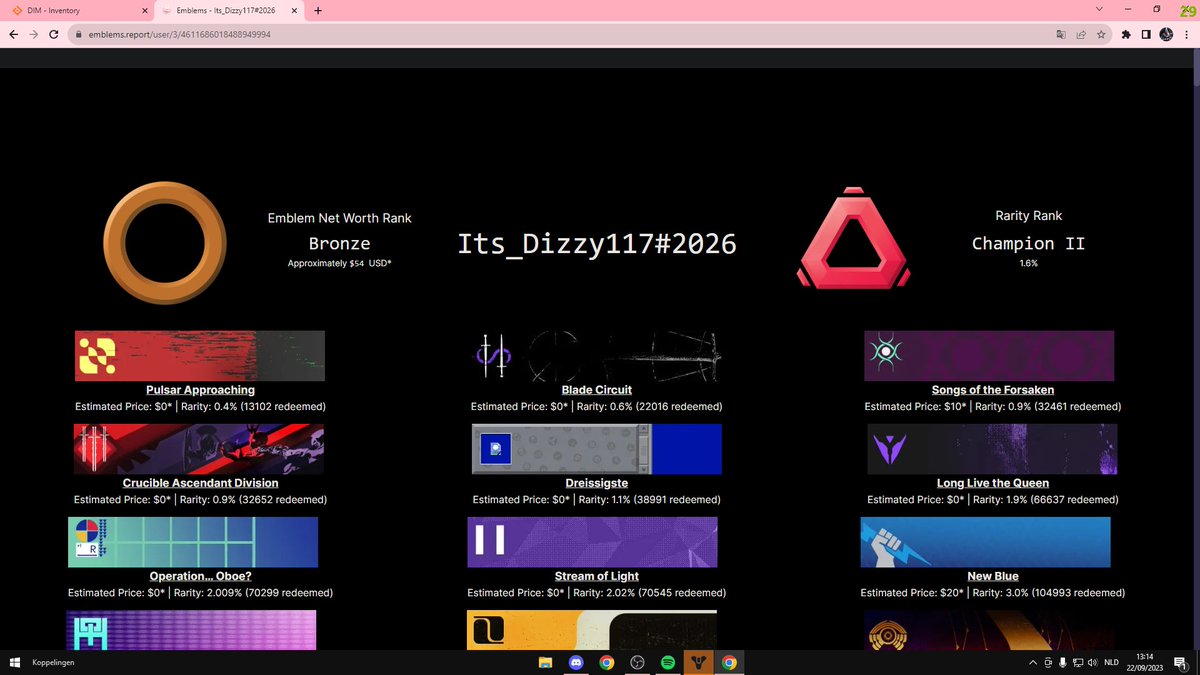The width and height of the screenshot is (1200, 675).
Task: Click the Crucible Ascendant Division banner image
Action: click(x=199, y=449)
